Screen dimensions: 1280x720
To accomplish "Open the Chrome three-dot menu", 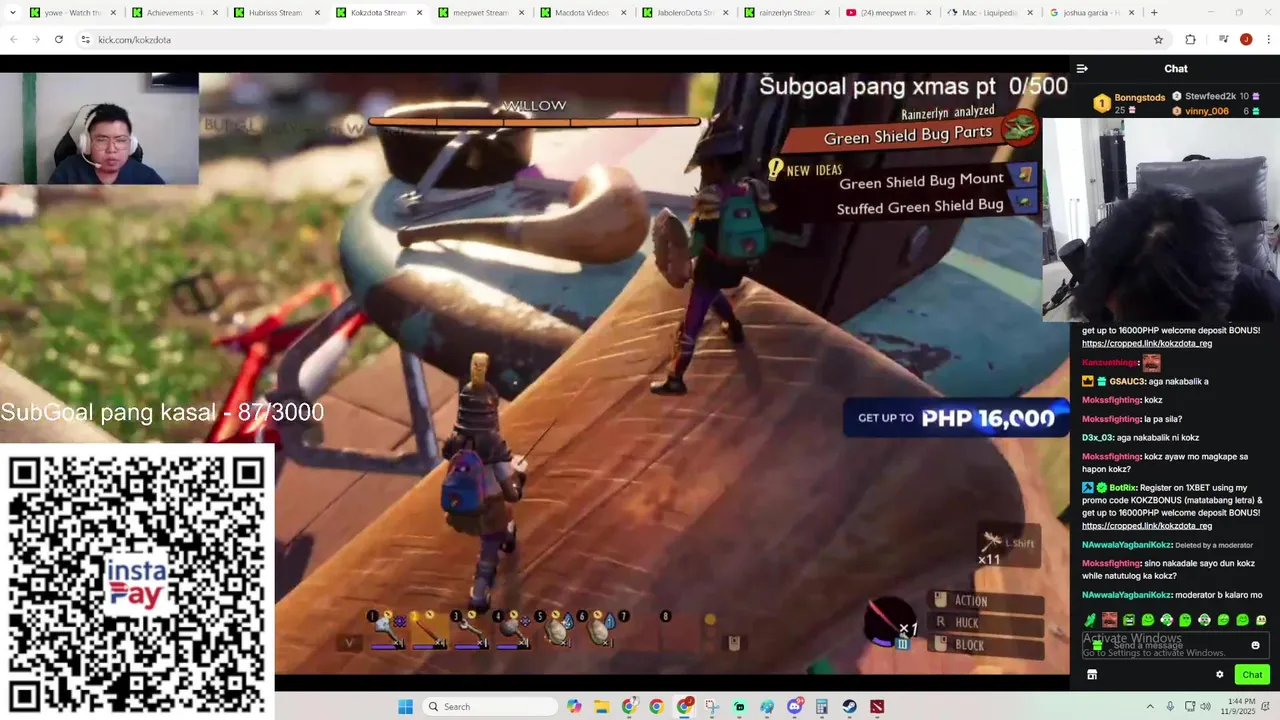I will pos(1267,39).
